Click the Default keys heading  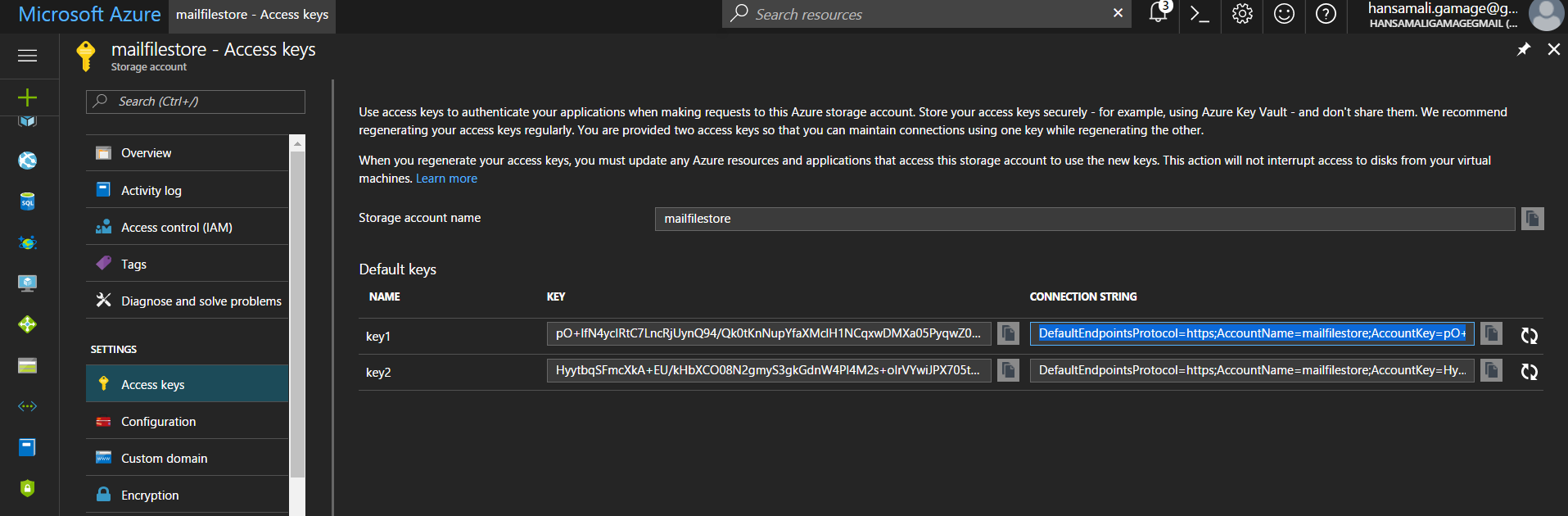click(398, 269)
